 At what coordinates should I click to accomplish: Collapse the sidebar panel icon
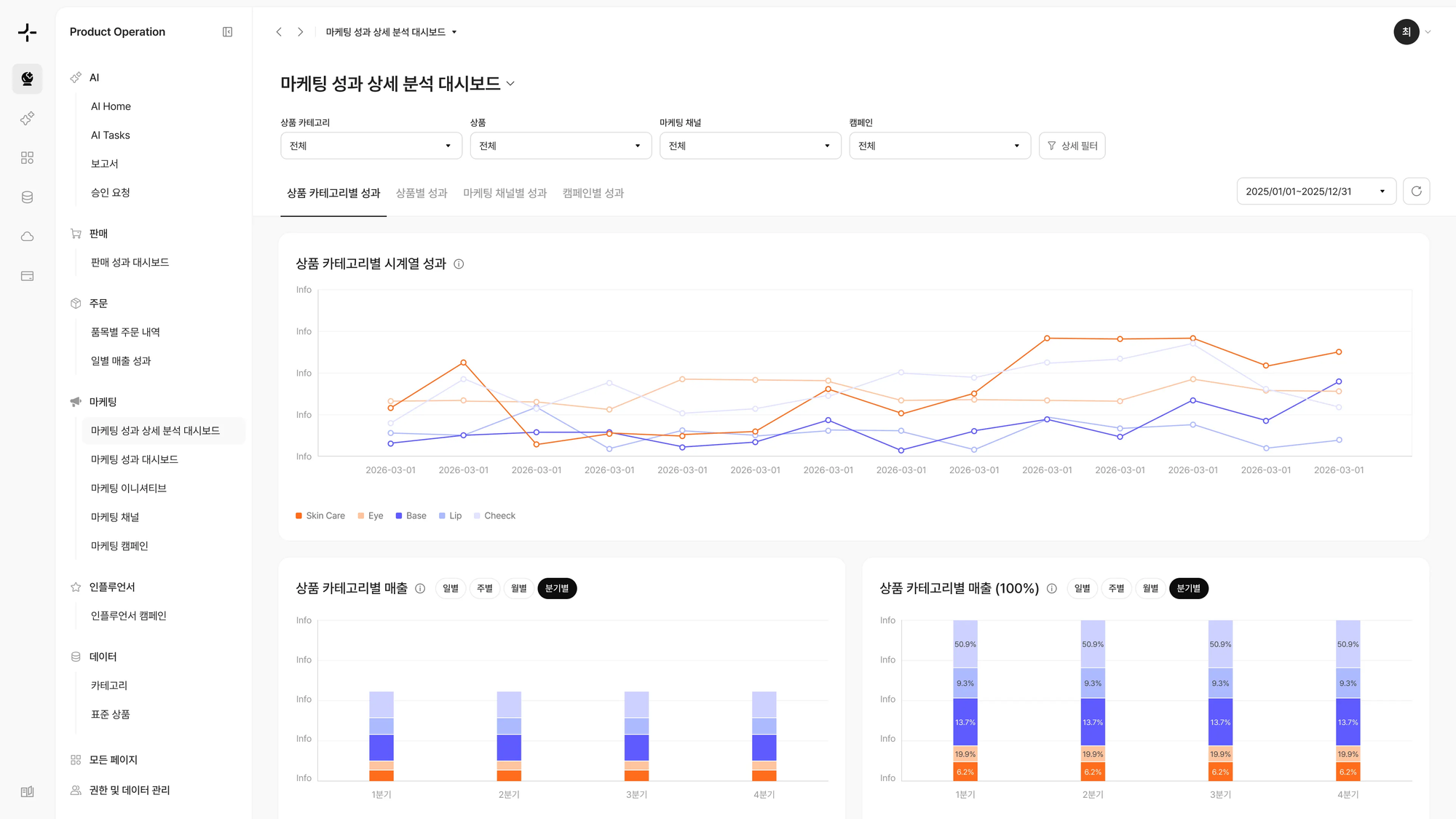[227, 32]
